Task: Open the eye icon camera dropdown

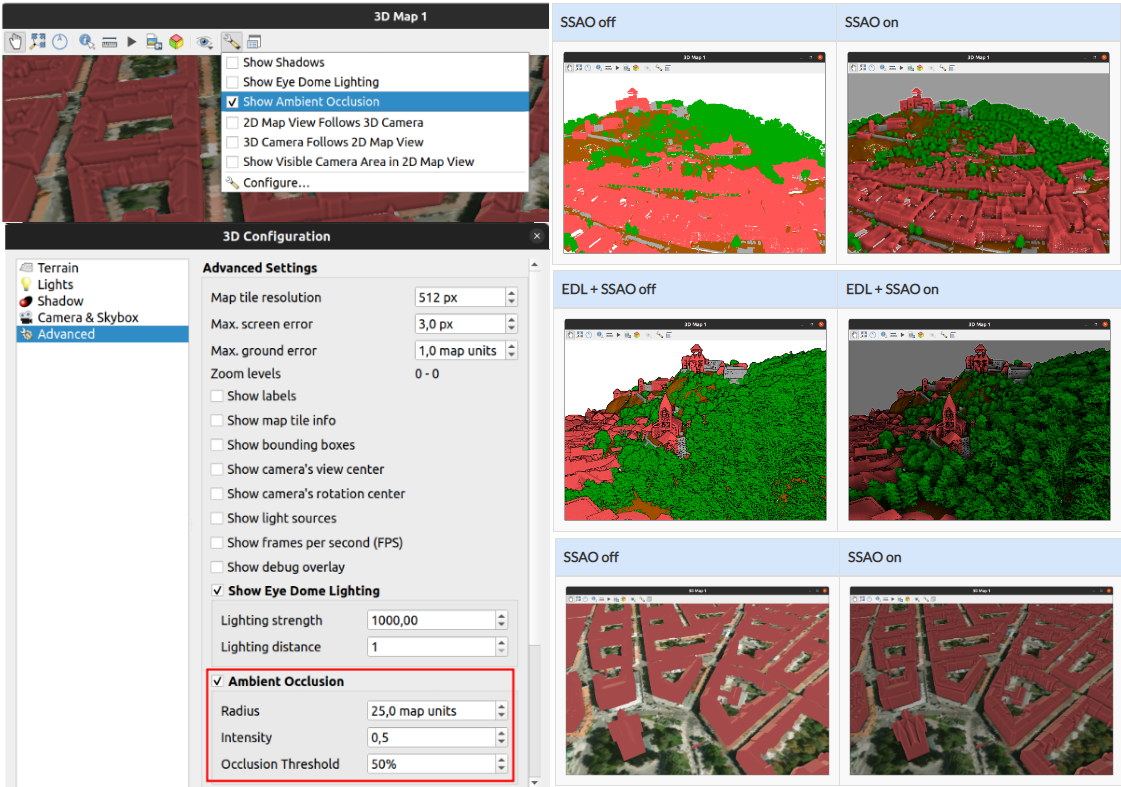Action: pyautogui.click(x=204, y=42)
